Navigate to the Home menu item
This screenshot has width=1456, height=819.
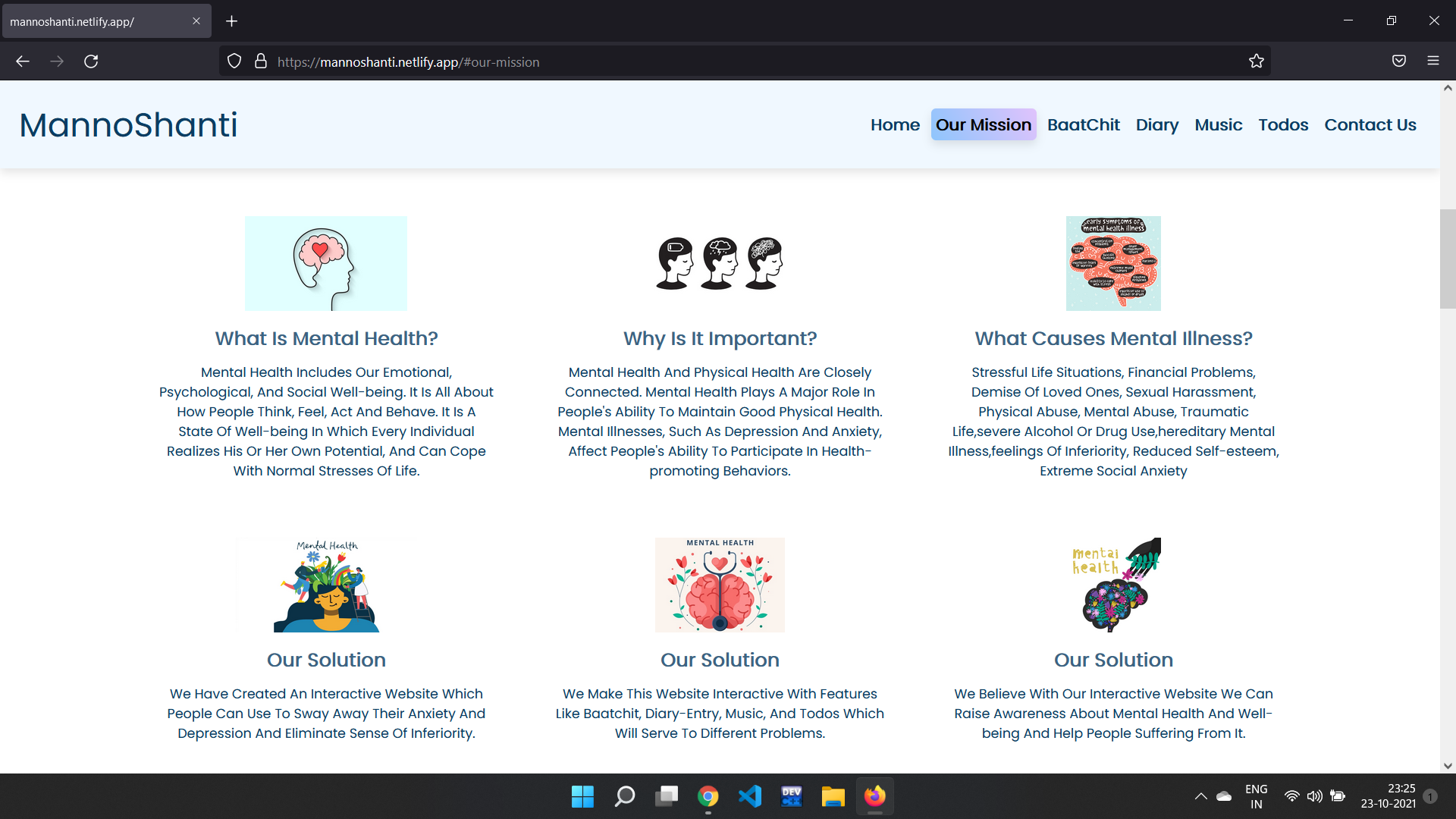pos(895,125)
